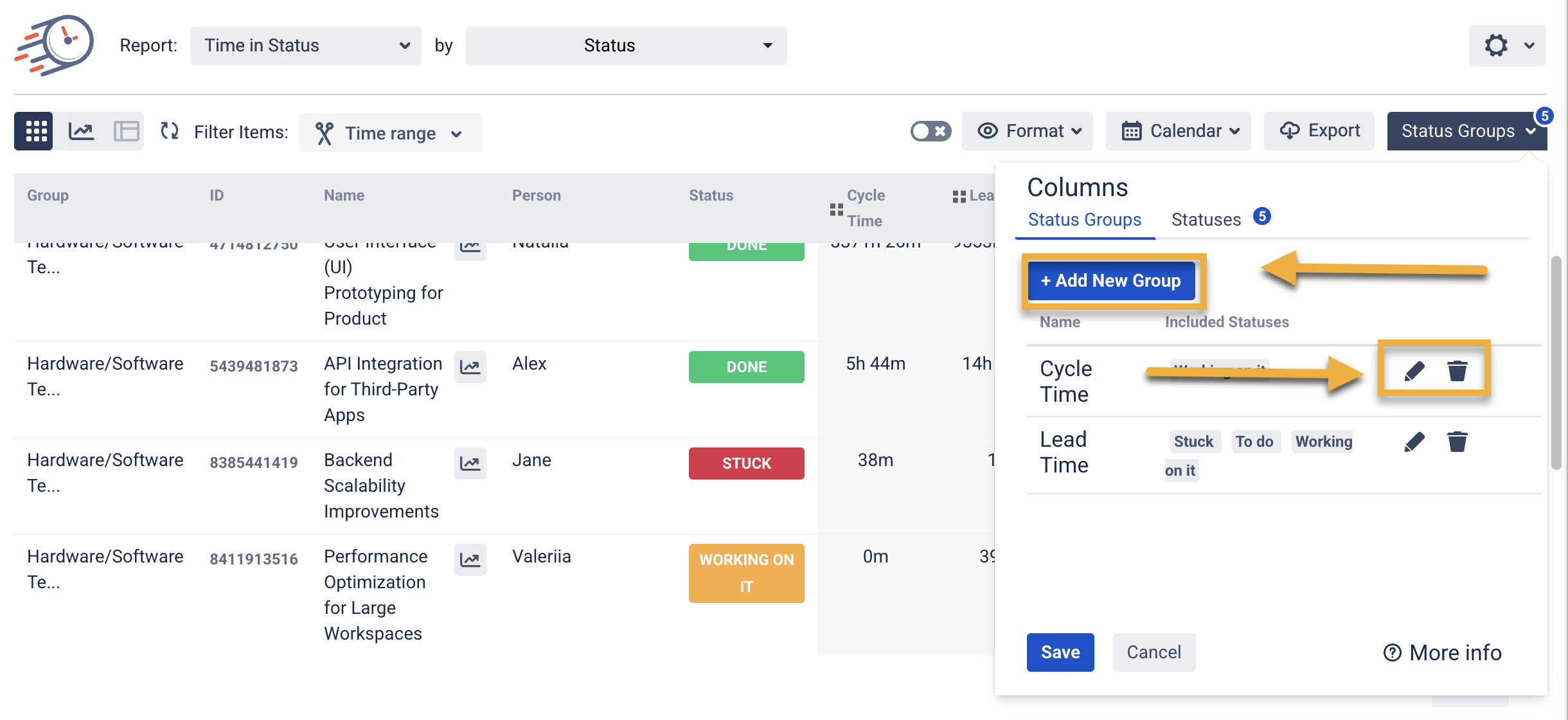
Task: Open chart for API Integration item
Action: click(470, 367)
